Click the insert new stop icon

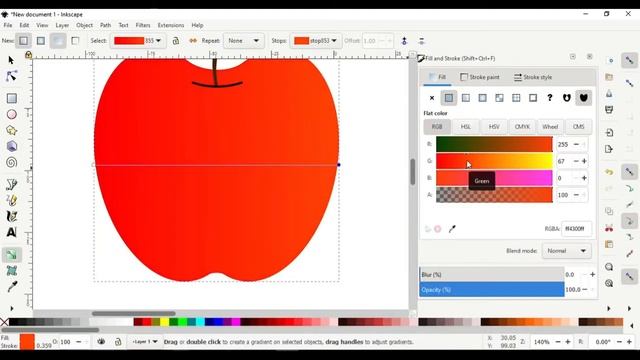pyautogui.click(x=404, y=41)
